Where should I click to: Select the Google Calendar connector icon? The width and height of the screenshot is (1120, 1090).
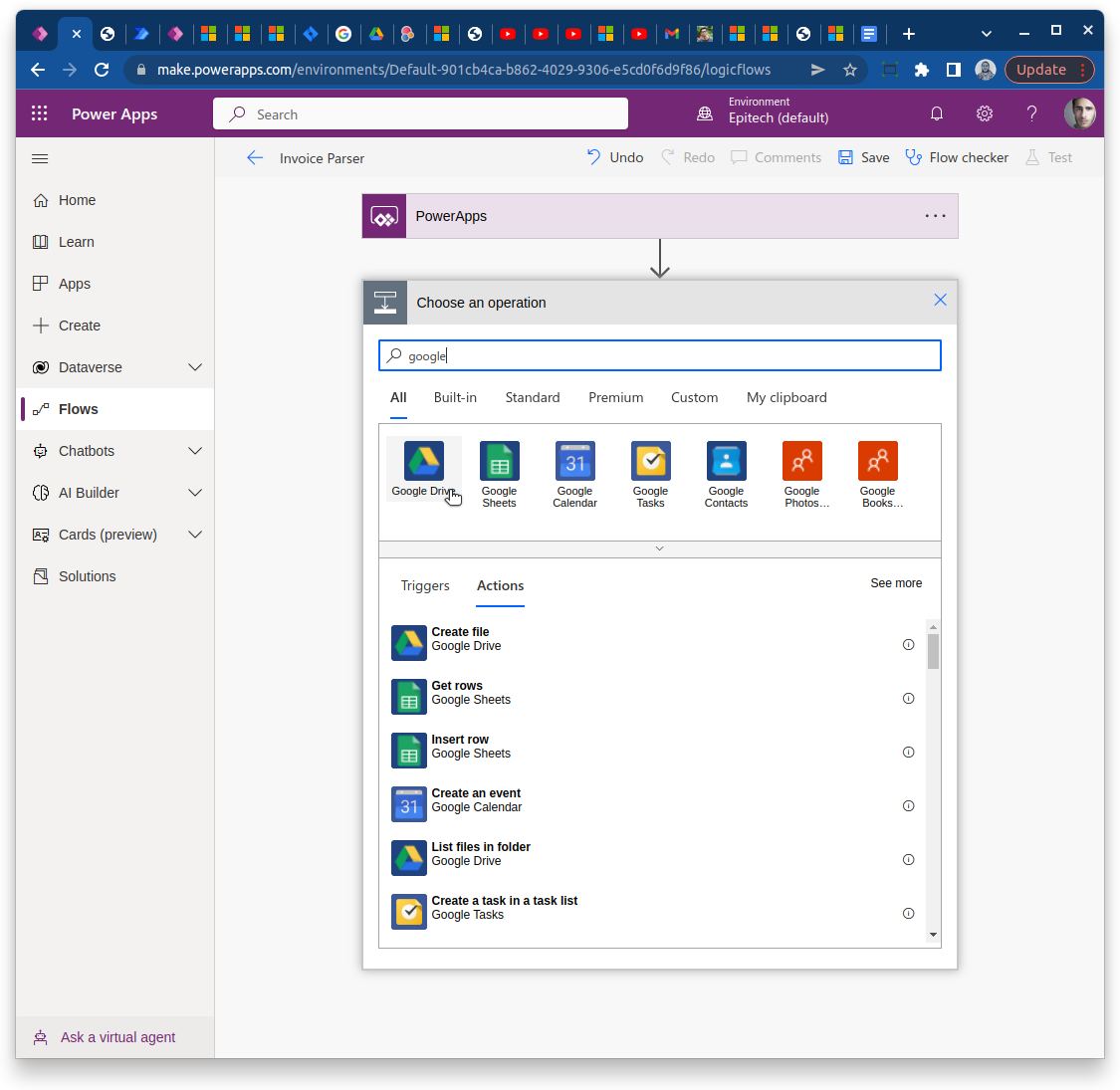click(x=575, y=461)
